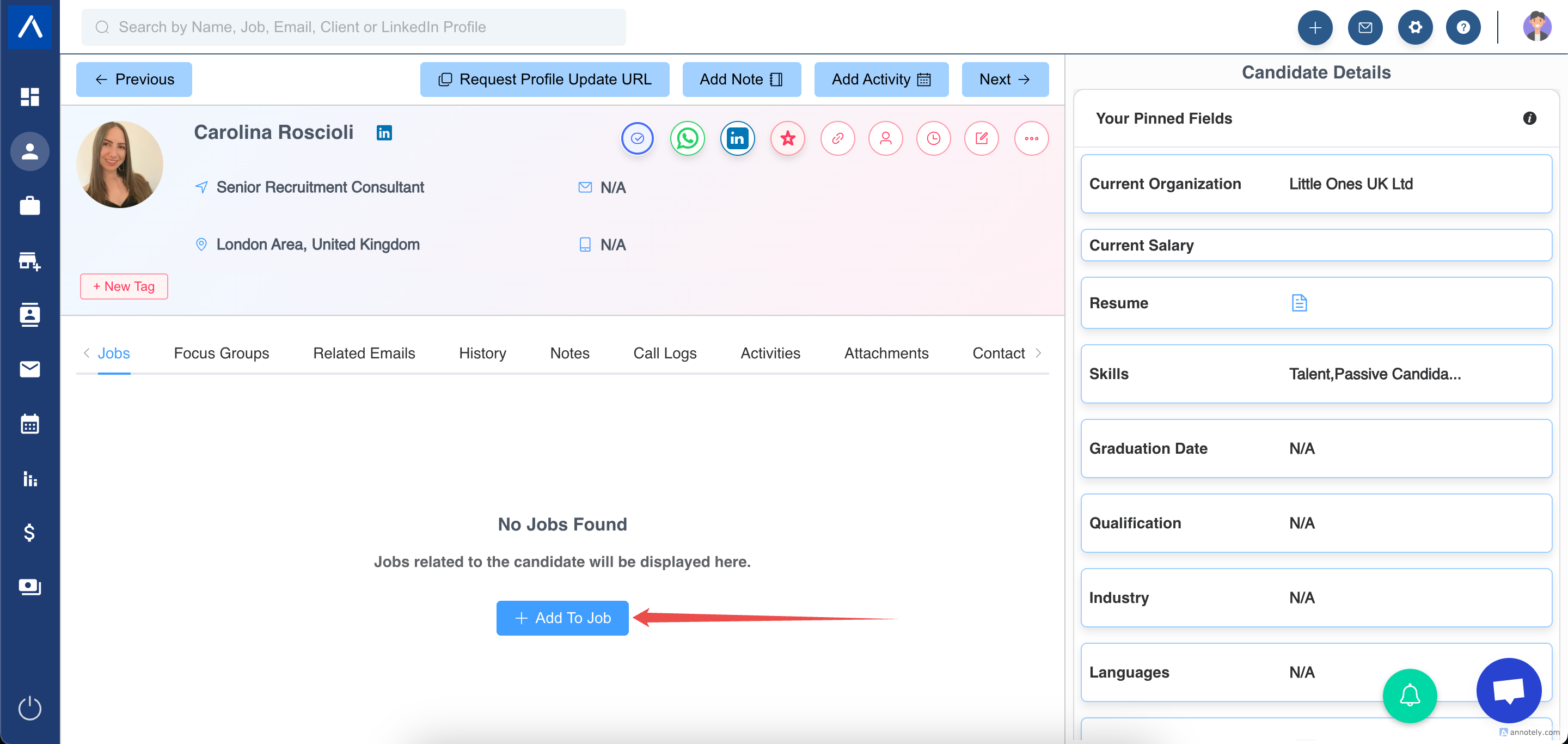Screen dimensions: 1568x744
Task: Add a tag via New Tag
Action: coord(124,286)
